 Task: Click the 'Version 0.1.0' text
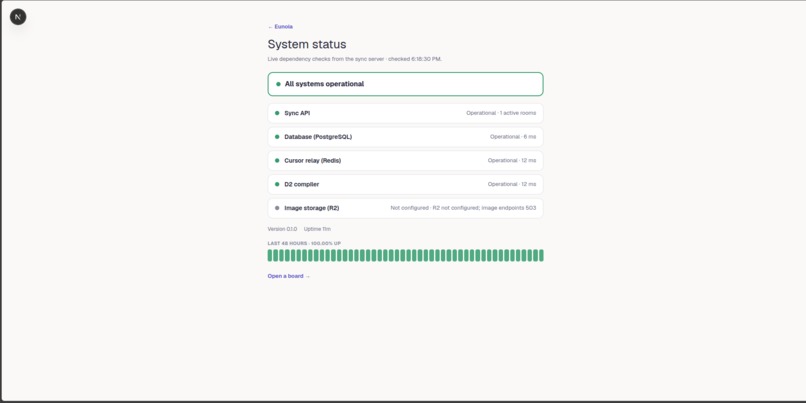point(282,229)
